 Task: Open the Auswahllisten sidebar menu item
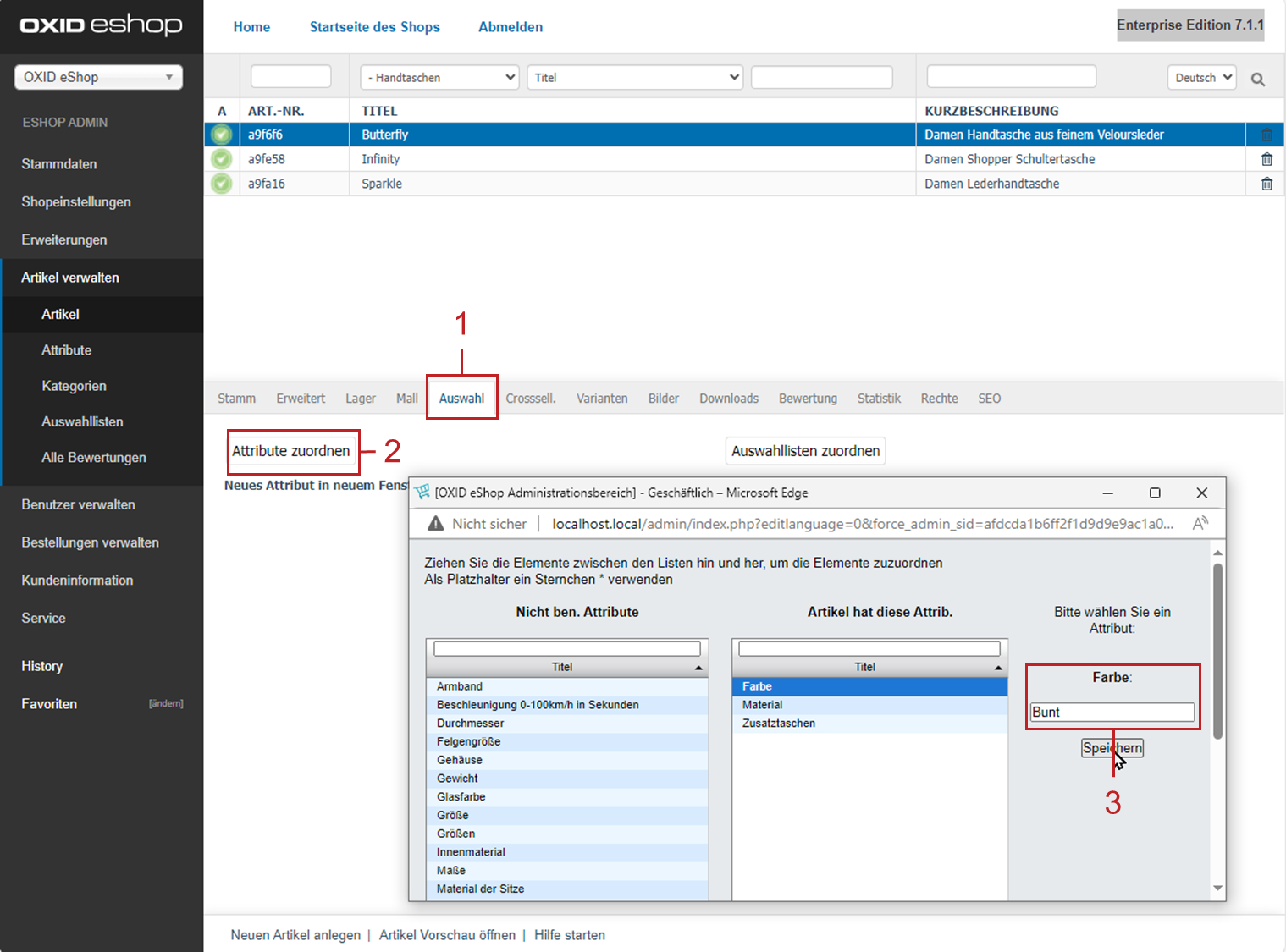(x=82, y=421)
